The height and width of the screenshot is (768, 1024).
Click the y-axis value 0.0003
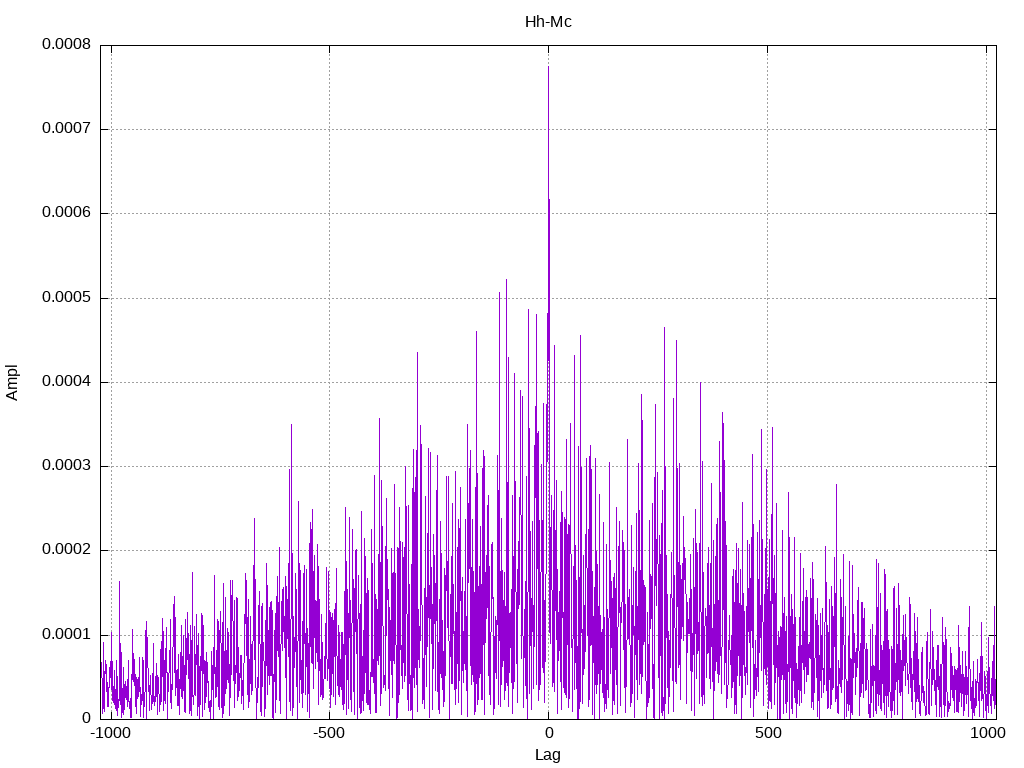(x=66, y=465)
